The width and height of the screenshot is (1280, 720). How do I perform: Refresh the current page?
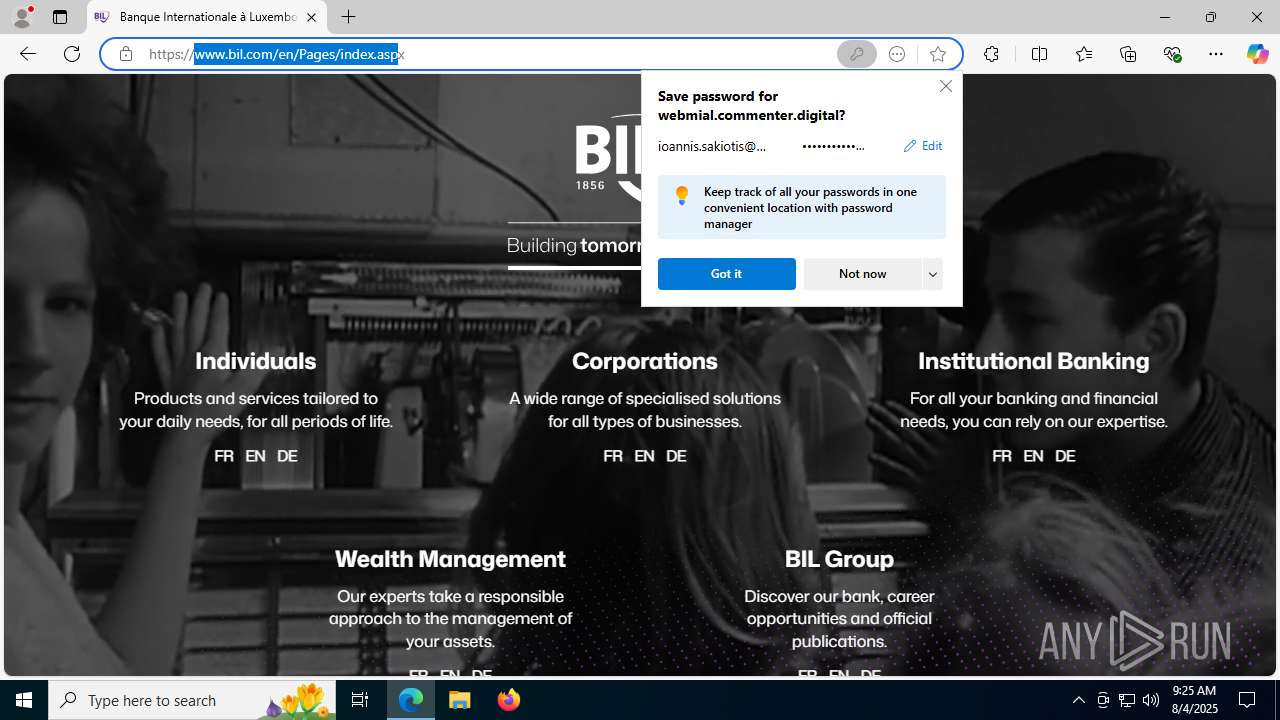pyautogui.click(x=72, y=54)
